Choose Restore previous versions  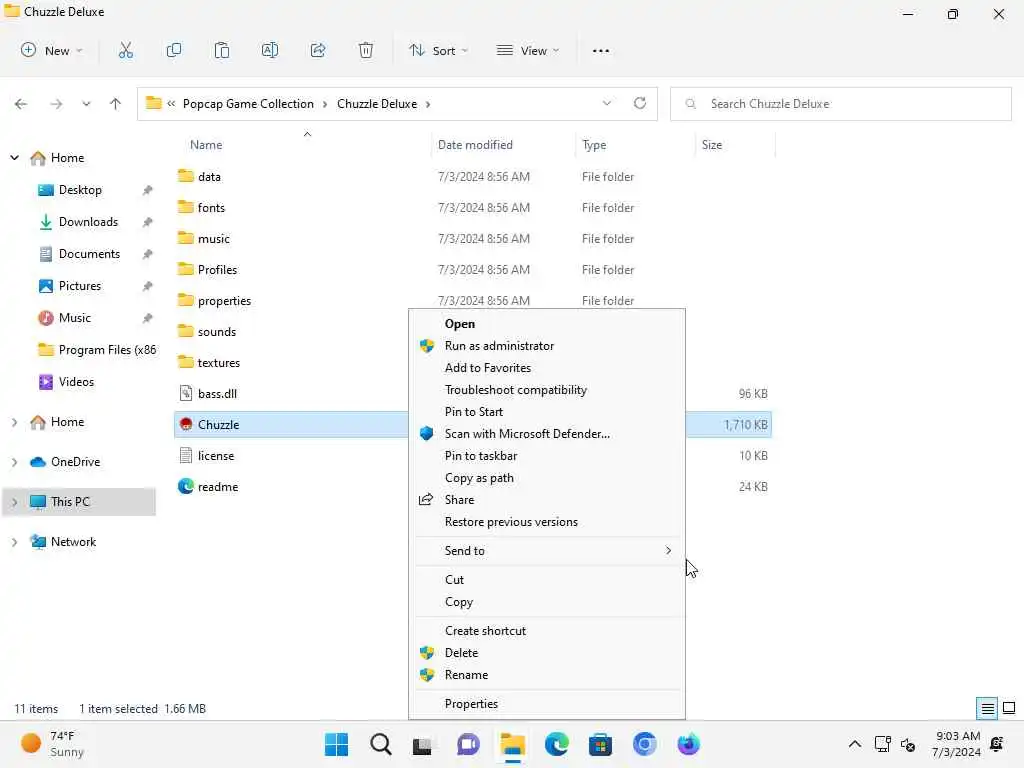tap(547, 522)
